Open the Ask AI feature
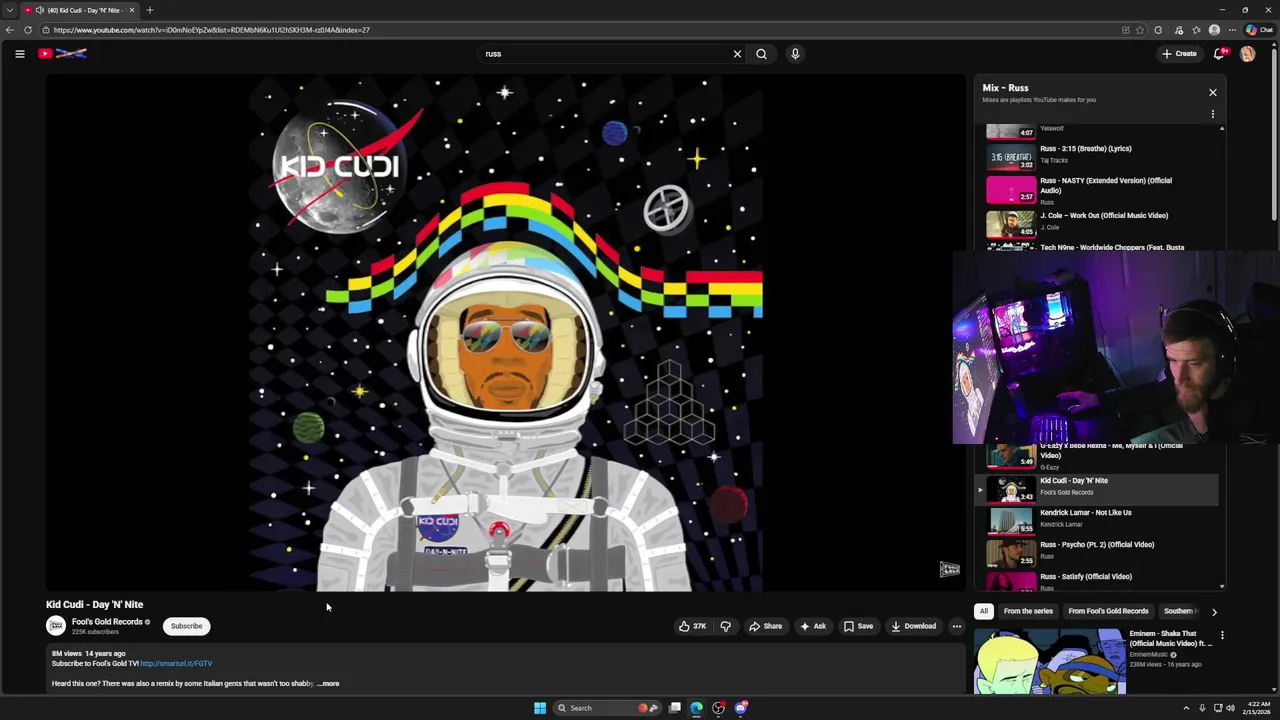Screen dimensions: 1280x720 pos(812,626)
